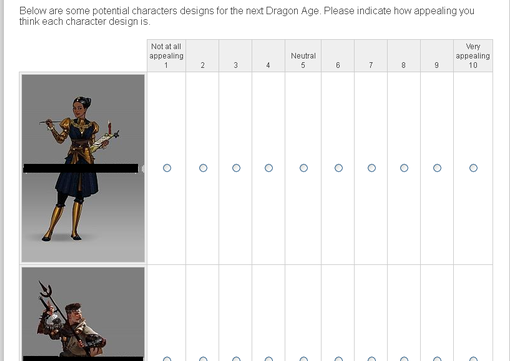This screenshot has height=361, width=510.
Task: Choose rating 3 for the first character design
Action: point(236,168)
